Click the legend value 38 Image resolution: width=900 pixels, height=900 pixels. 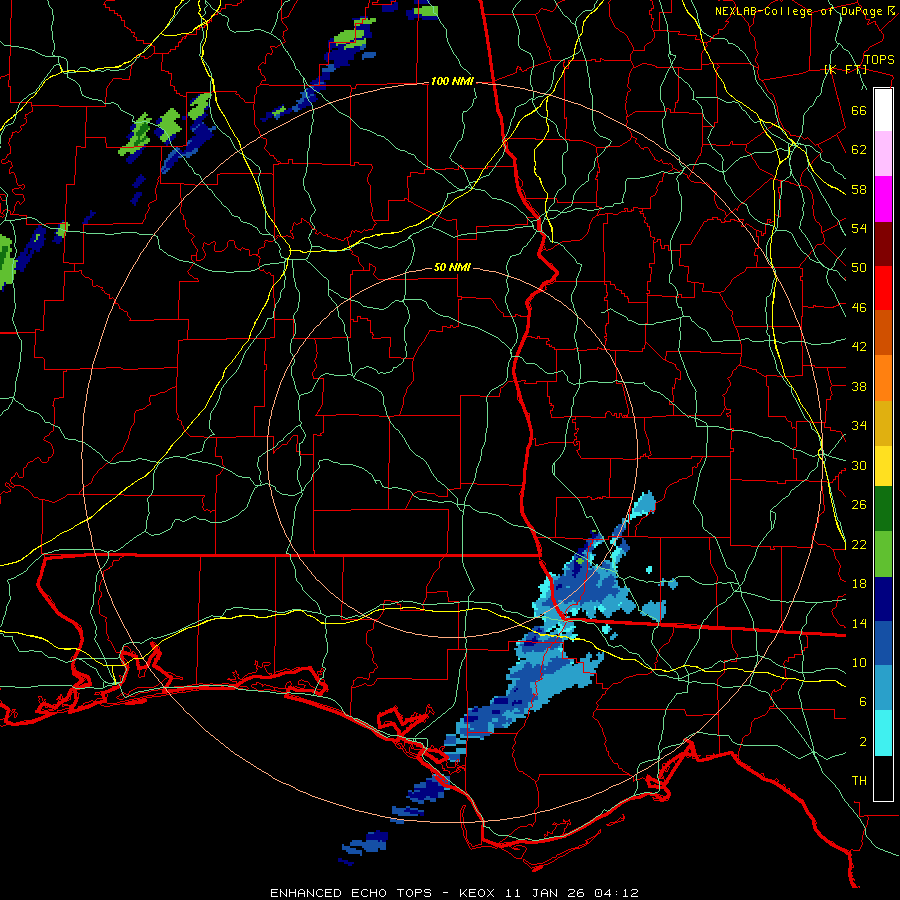[859, 386]
